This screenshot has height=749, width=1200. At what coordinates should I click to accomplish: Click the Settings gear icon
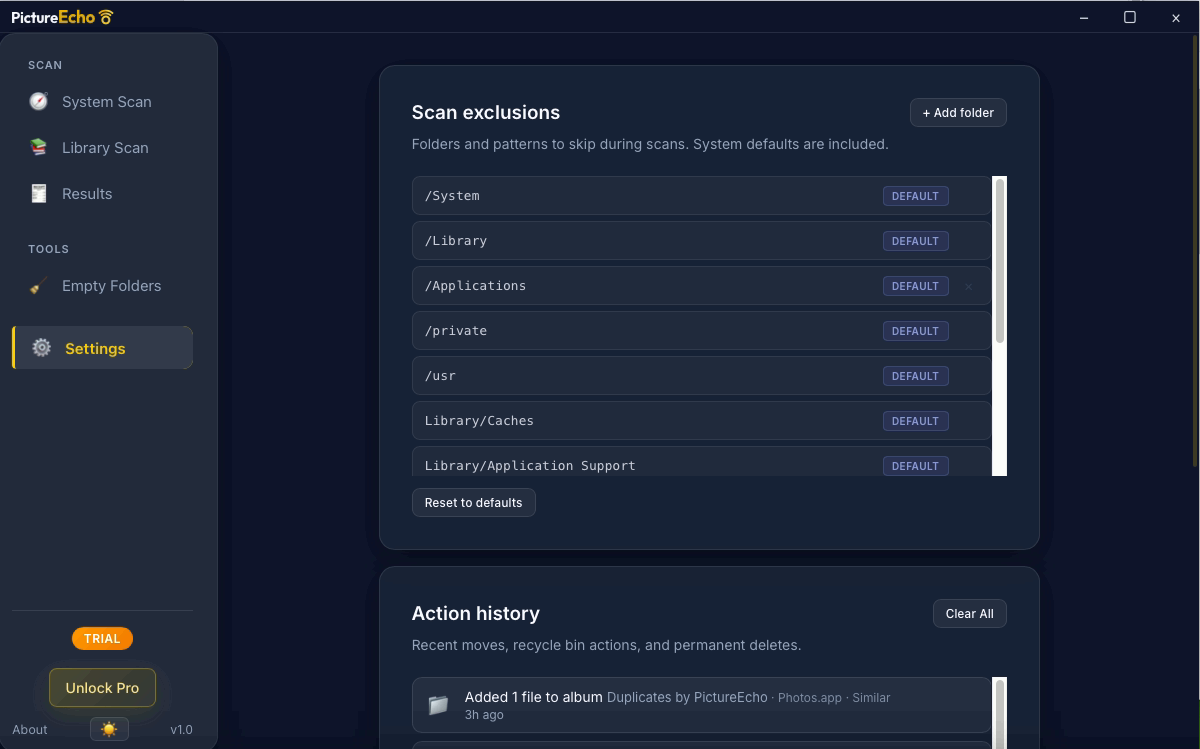click(41, 348)
